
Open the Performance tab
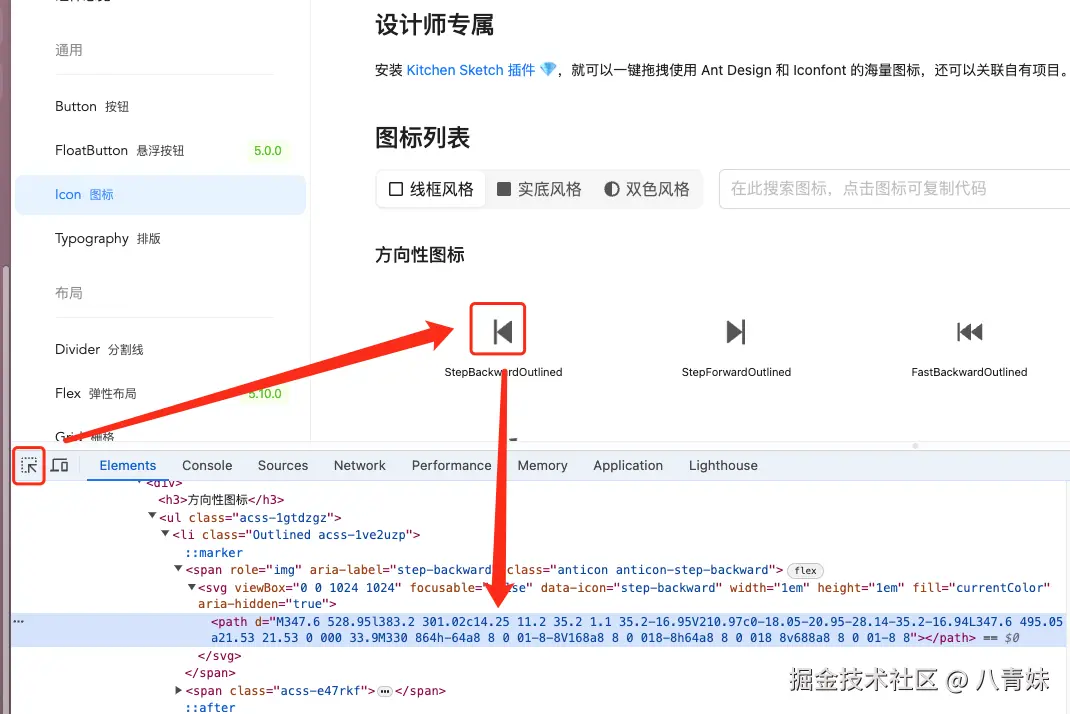coord(451,466)
